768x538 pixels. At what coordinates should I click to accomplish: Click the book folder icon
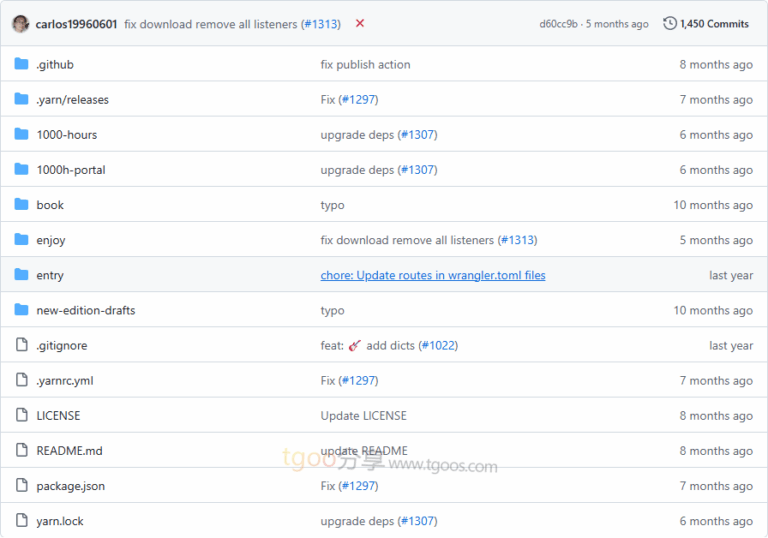click(22, 205)
